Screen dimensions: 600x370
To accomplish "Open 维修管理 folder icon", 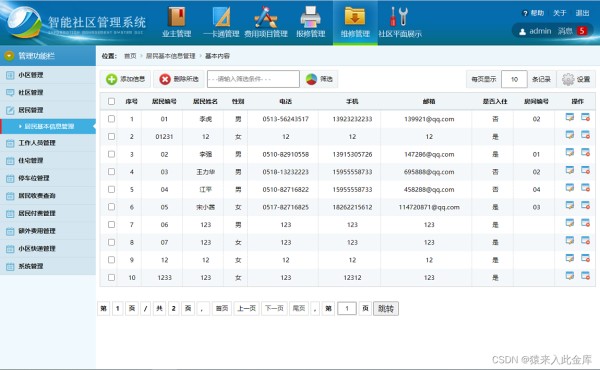I will [355, 17].
